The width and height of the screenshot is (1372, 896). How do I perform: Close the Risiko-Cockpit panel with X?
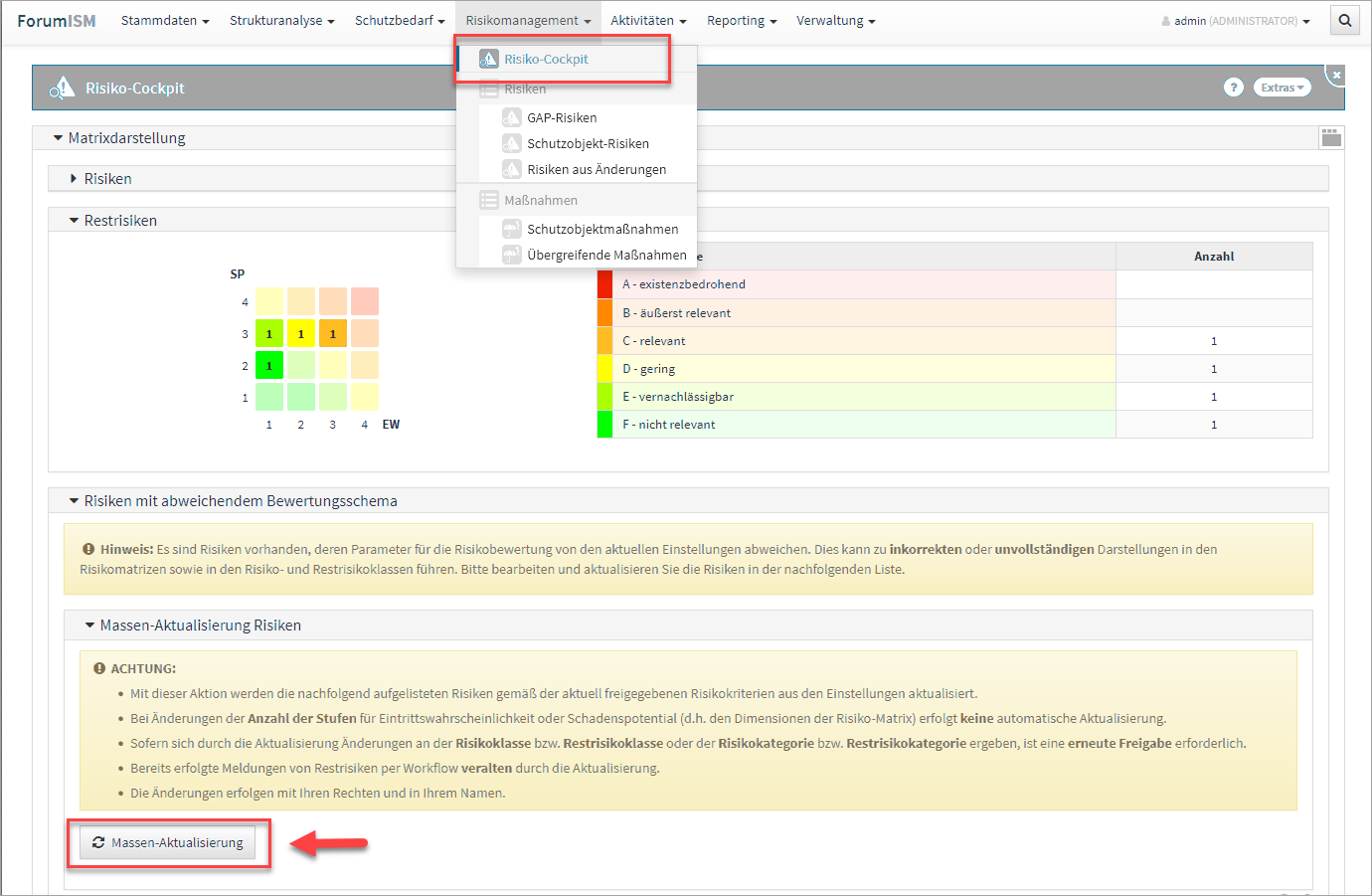point(1336,76)
